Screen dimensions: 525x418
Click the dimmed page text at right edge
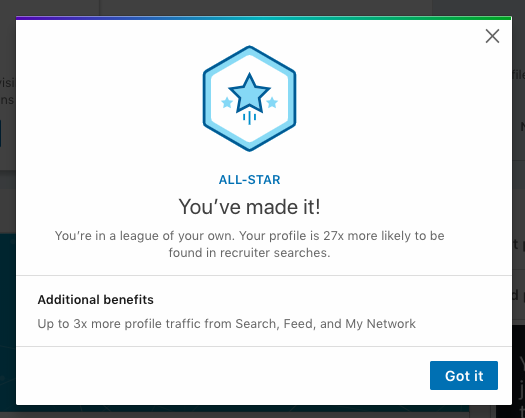[x=518, y=75]
